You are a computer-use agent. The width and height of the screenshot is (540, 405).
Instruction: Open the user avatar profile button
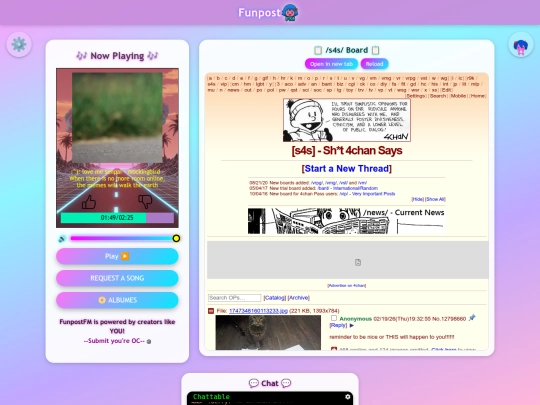[x=521, y=45]
